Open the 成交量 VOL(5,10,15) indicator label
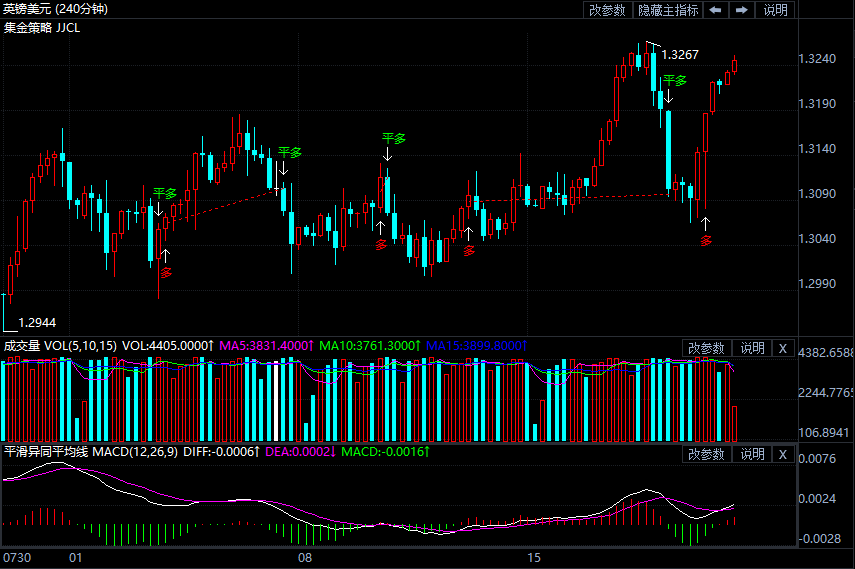 pos(61,345)
